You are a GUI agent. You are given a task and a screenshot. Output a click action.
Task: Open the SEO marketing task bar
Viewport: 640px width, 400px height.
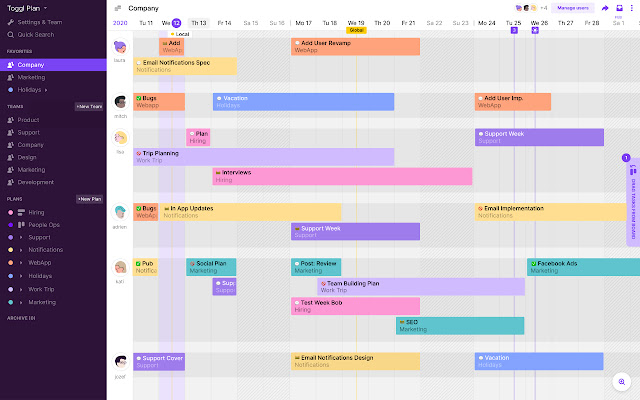tap(460, 326)
